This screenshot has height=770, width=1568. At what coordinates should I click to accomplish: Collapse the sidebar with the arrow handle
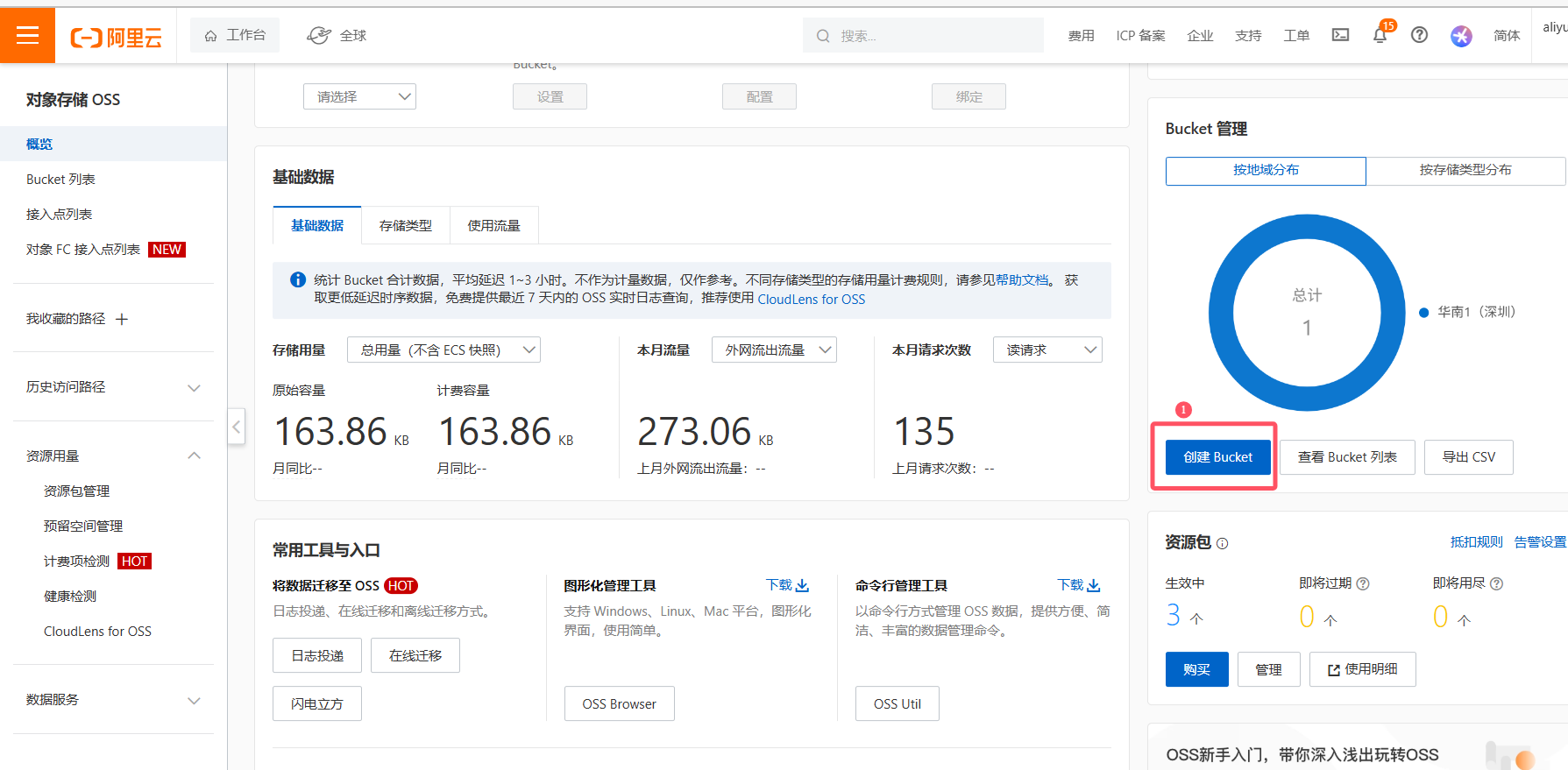(x=237, y=427)
